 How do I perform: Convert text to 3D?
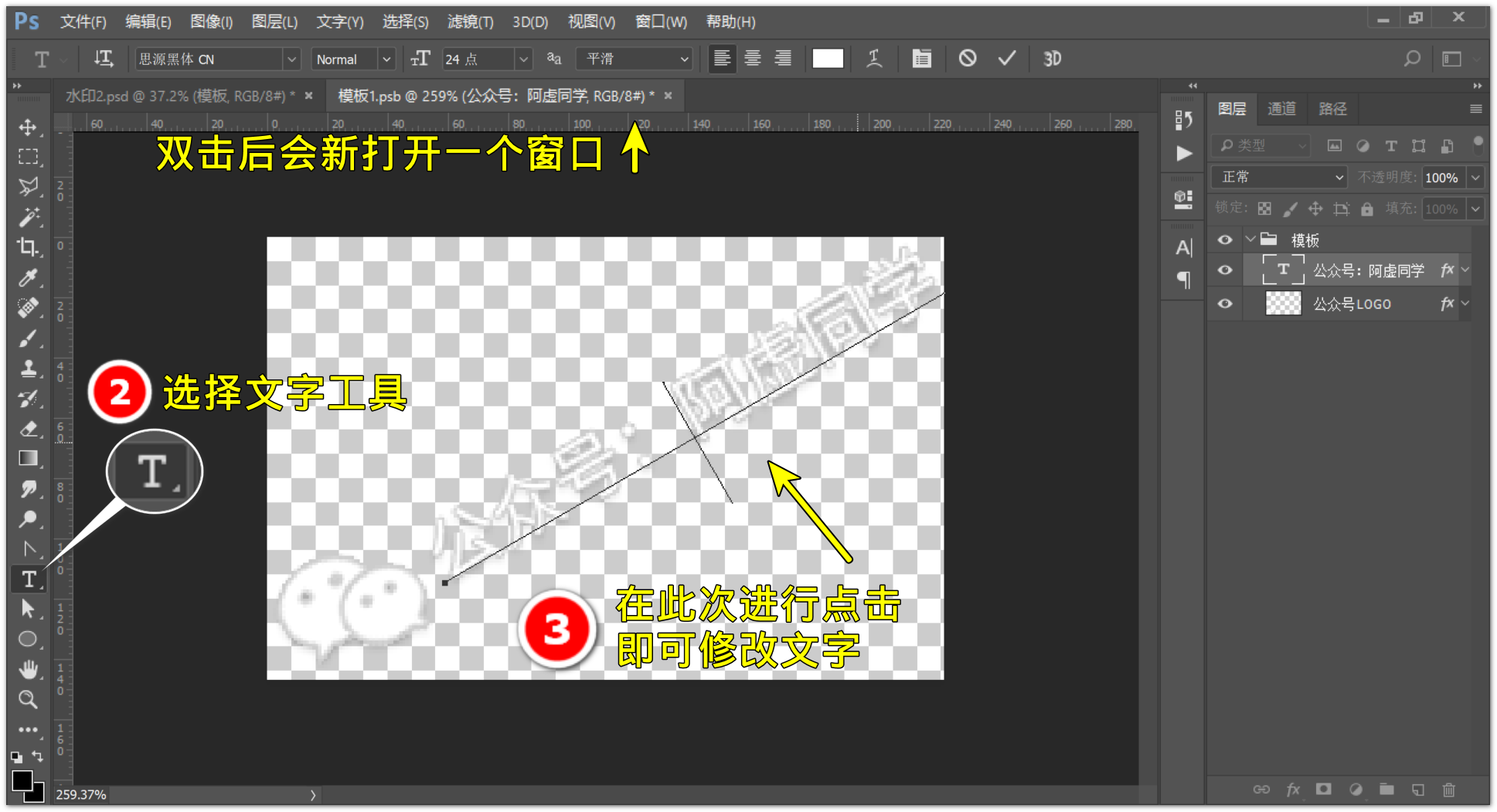click(1052, 59)
